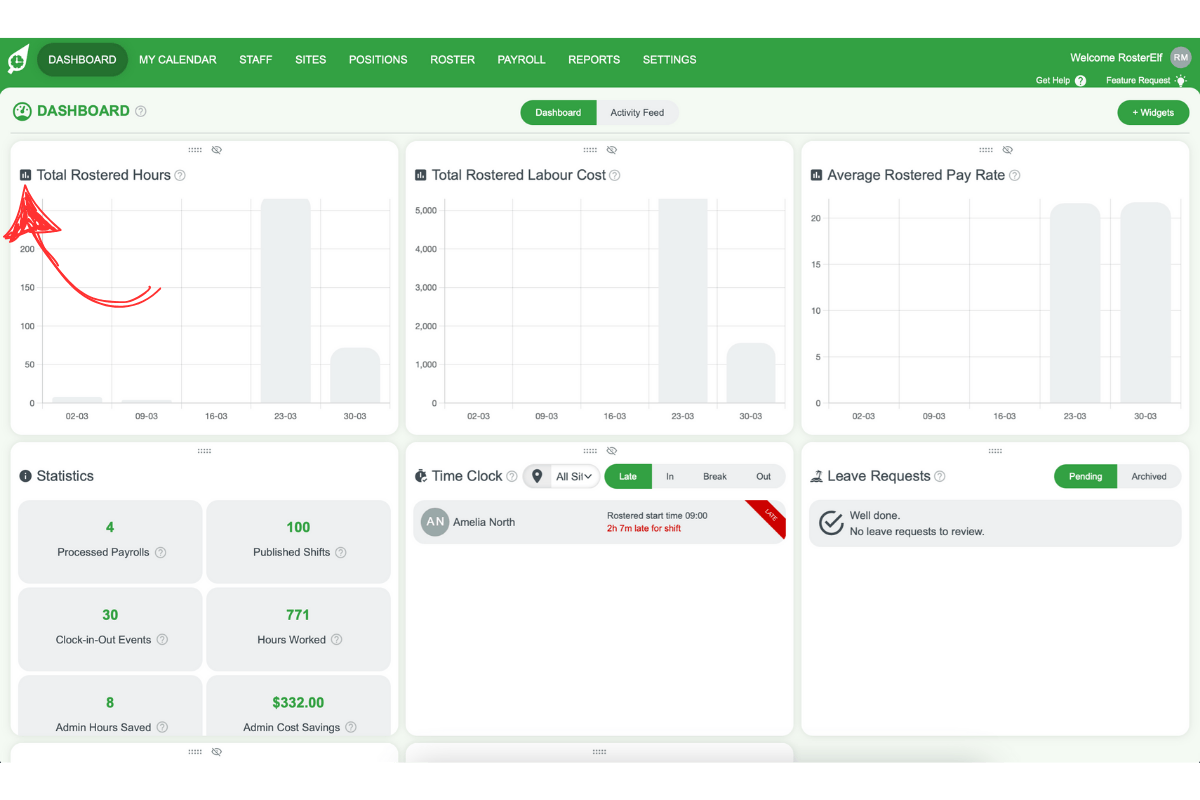The width and height of the screenshot is (1200, 800).
Task: Click the Get Help question mark icon
Action: 1080,81
